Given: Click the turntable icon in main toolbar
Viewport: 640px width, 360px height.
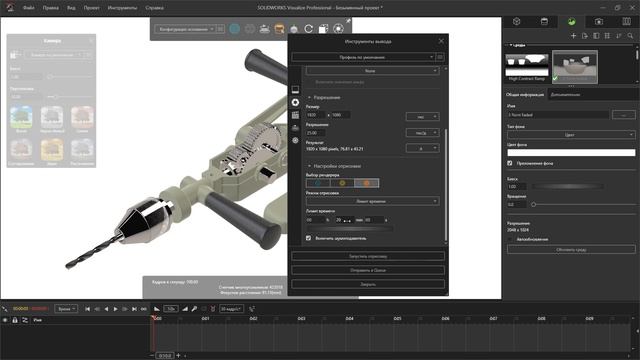Looking at the screenshot, I should point(264,29).
